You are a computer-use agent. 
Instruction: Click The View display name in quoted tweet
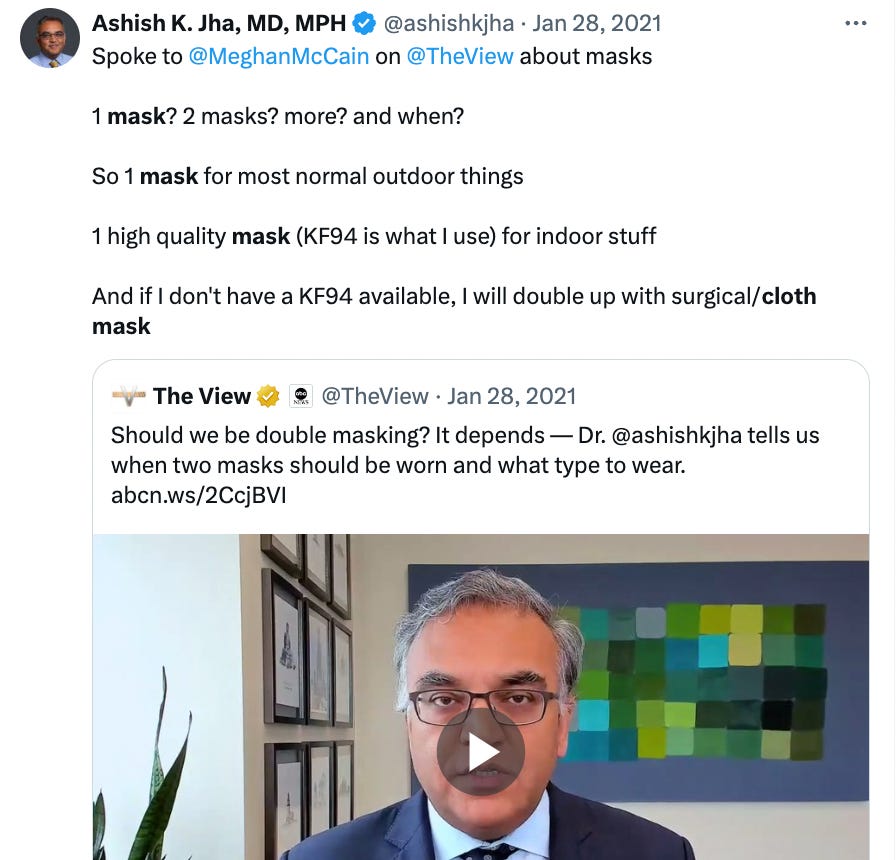pyautogui.click(x=202, y=396)
